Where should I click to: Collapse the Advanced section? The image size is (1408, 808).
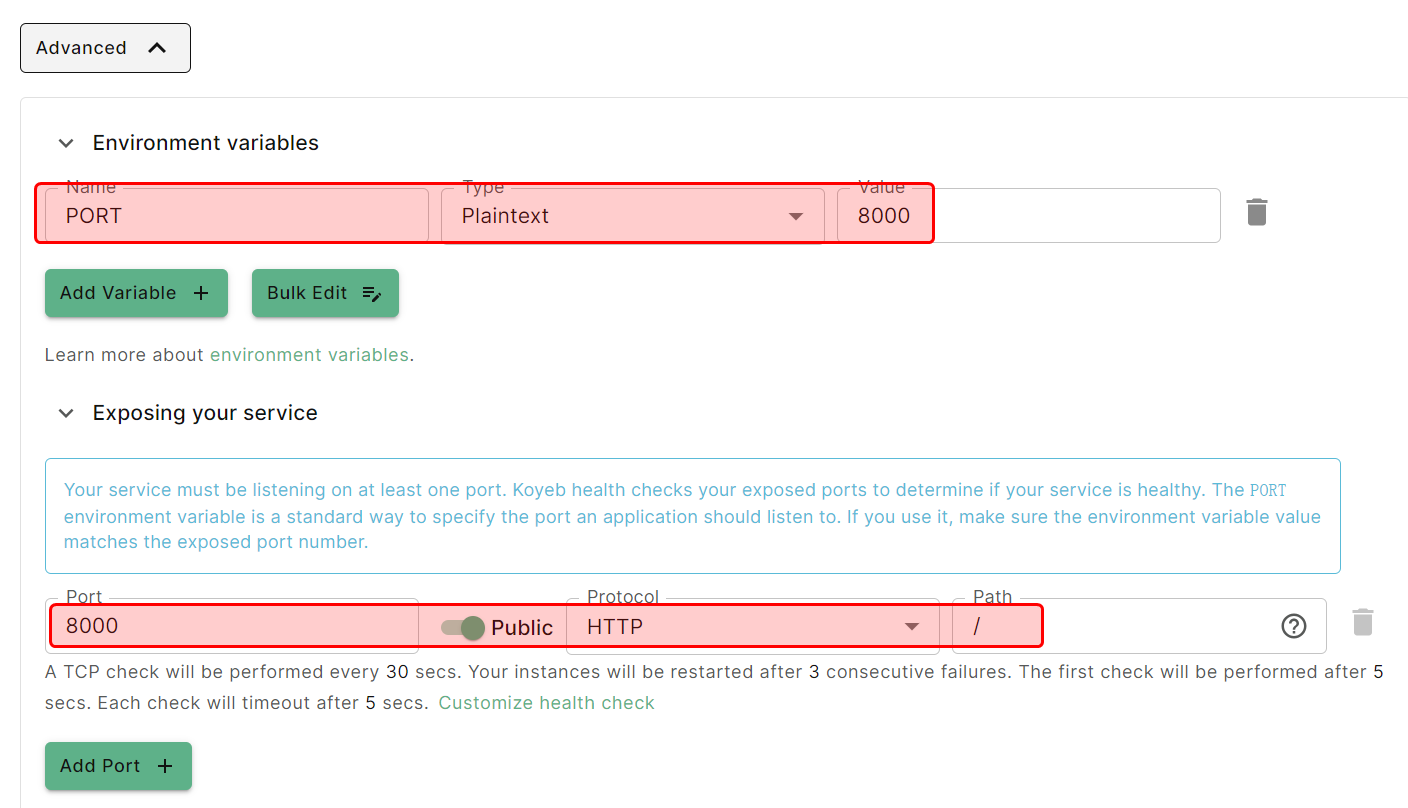[105, 48]
